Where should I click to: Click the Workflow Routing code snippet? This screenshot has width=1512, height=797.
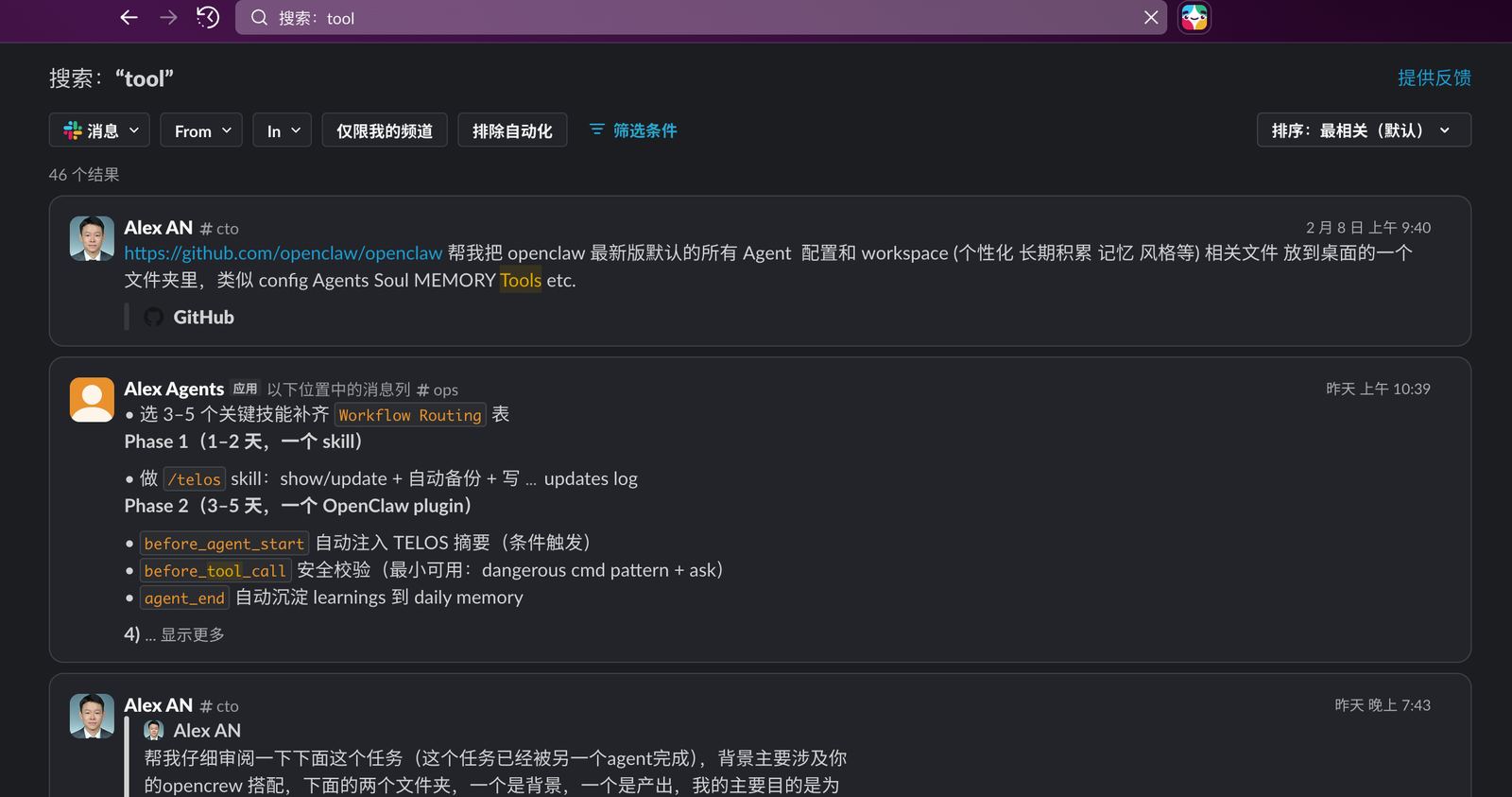[410, 415]
